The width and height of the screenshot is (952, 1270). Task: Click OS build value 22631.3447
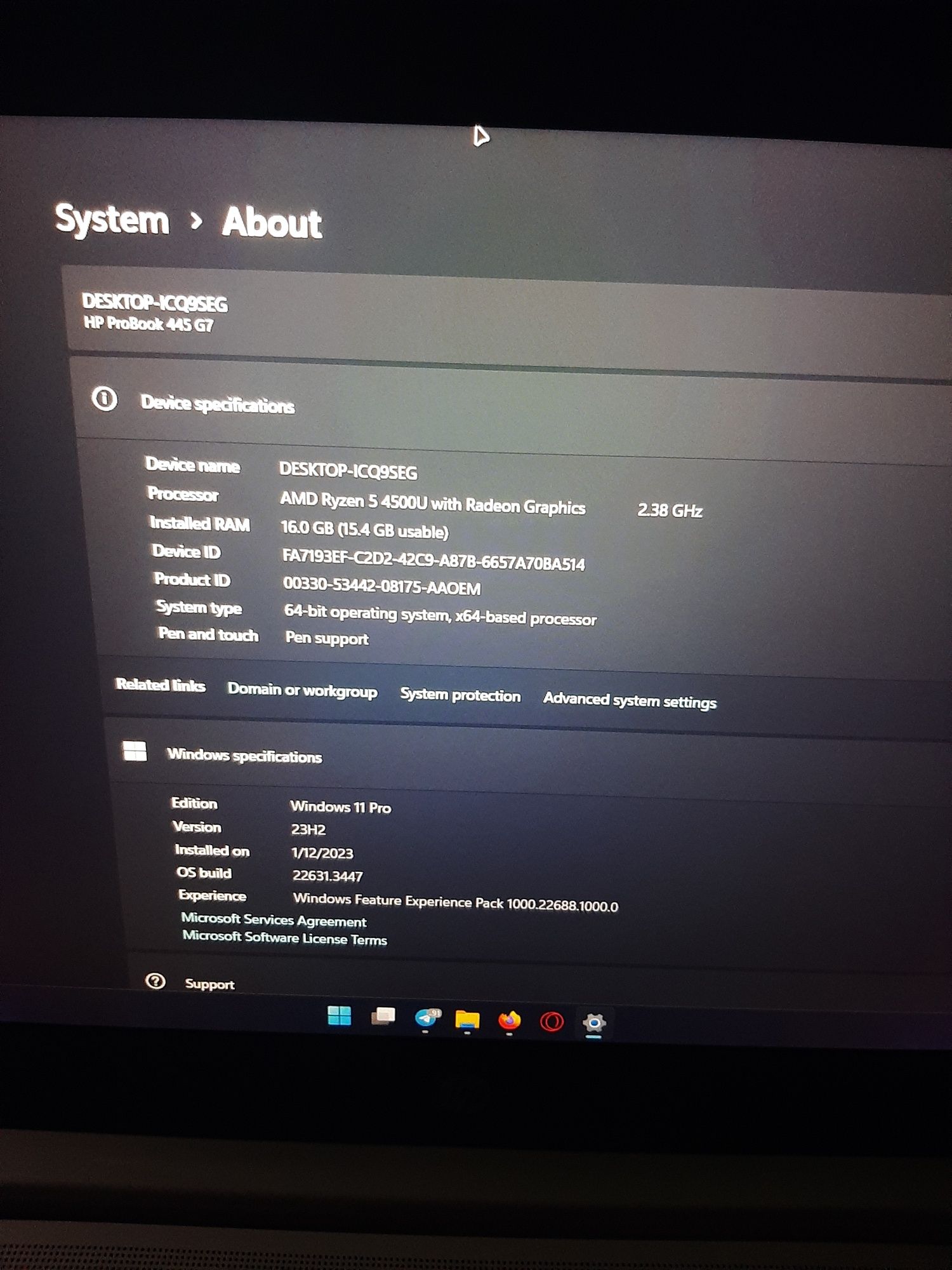click(x=327, y=876)
